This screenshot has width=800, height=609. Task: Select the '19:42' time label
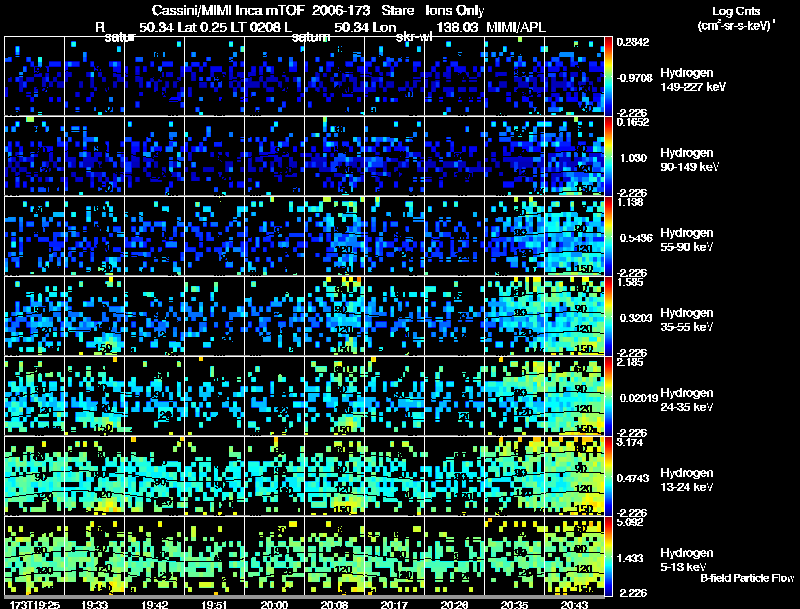coord(155,605)
